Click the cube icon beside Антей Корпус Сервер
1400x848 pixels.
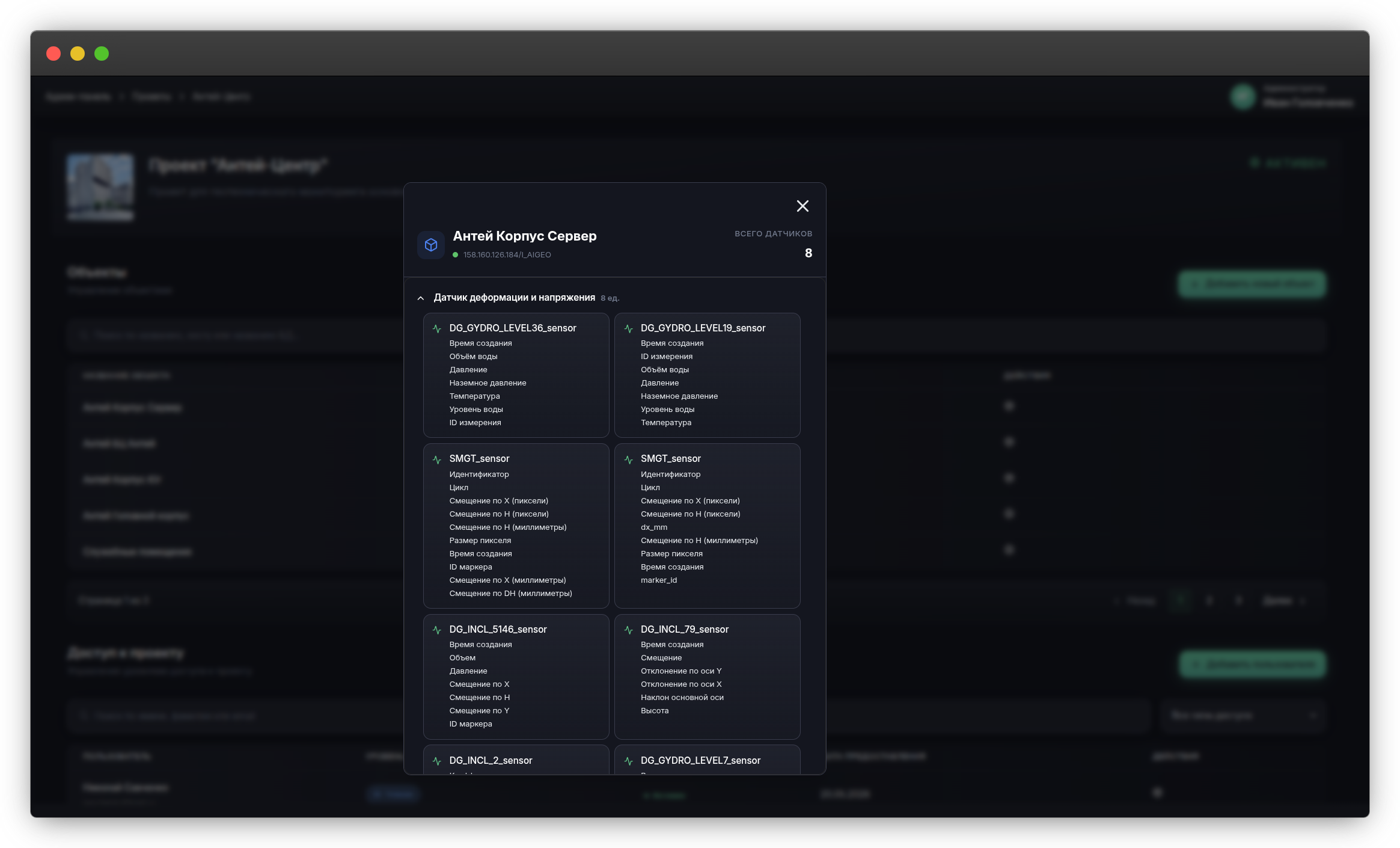(431, 245)
